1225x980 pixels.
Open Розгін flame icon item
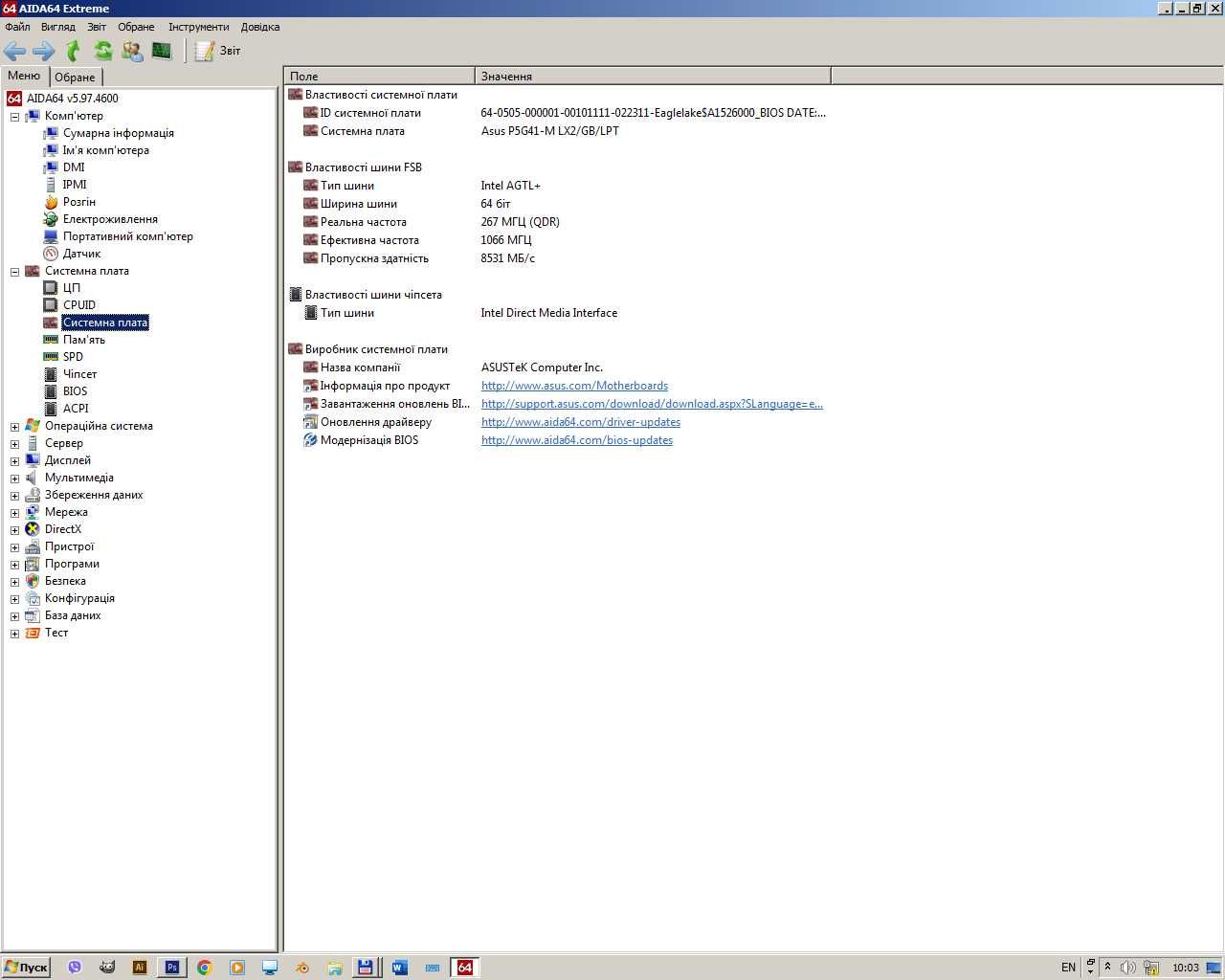51,202
